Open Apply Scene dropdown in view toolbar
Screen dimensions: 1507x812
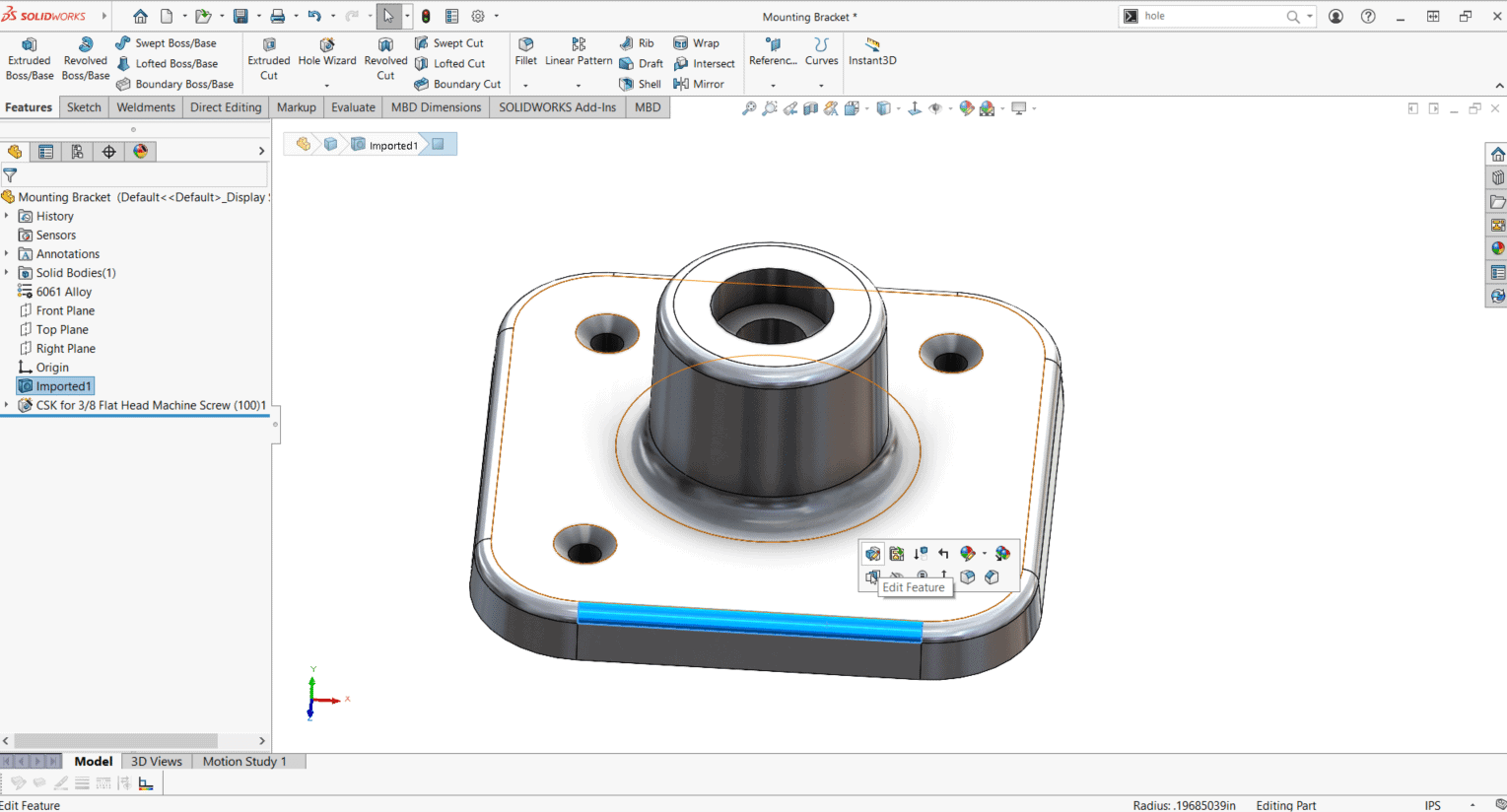point(1002,108)
